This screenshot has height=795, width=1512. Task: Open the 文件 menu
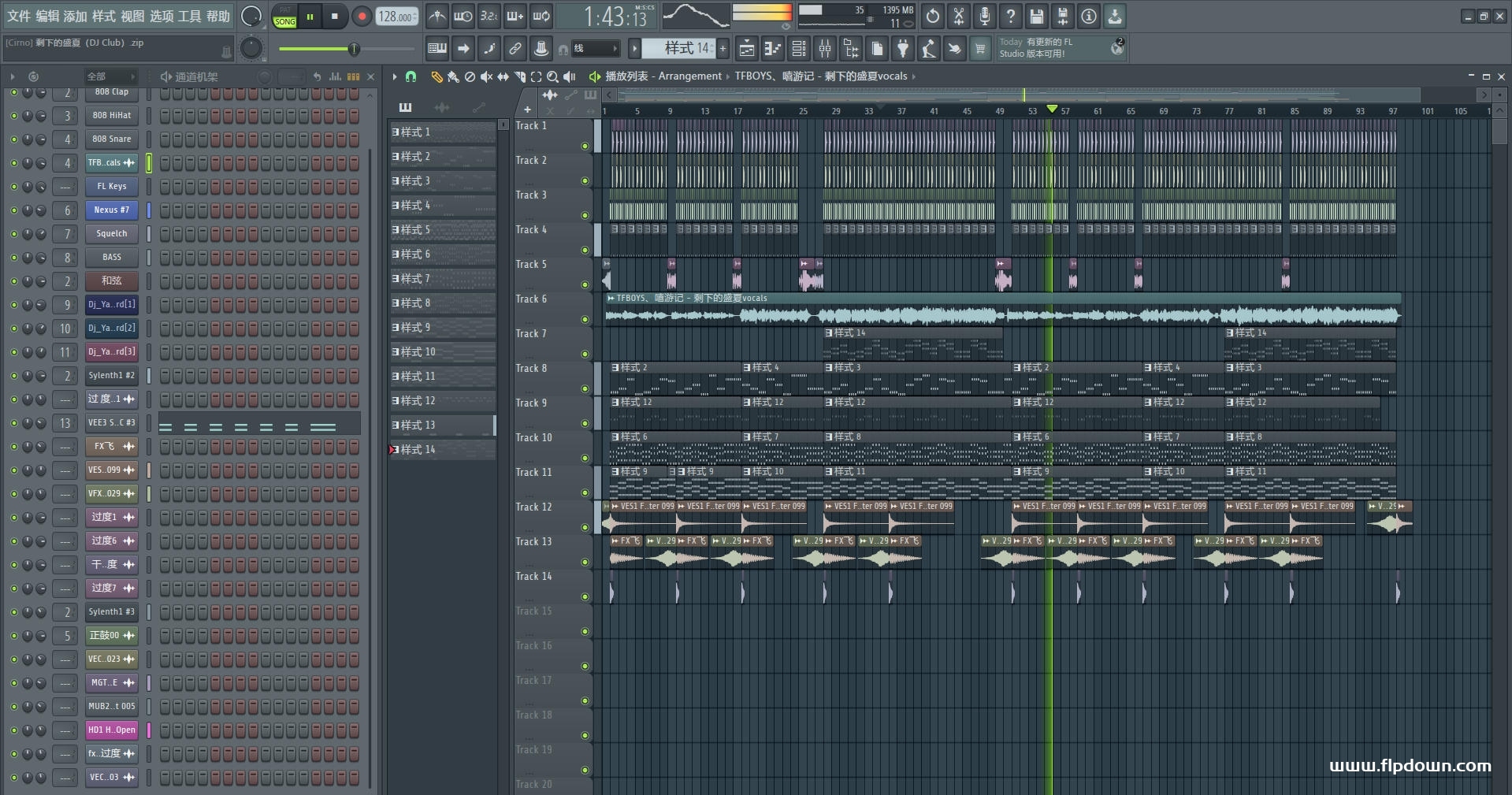19,16
